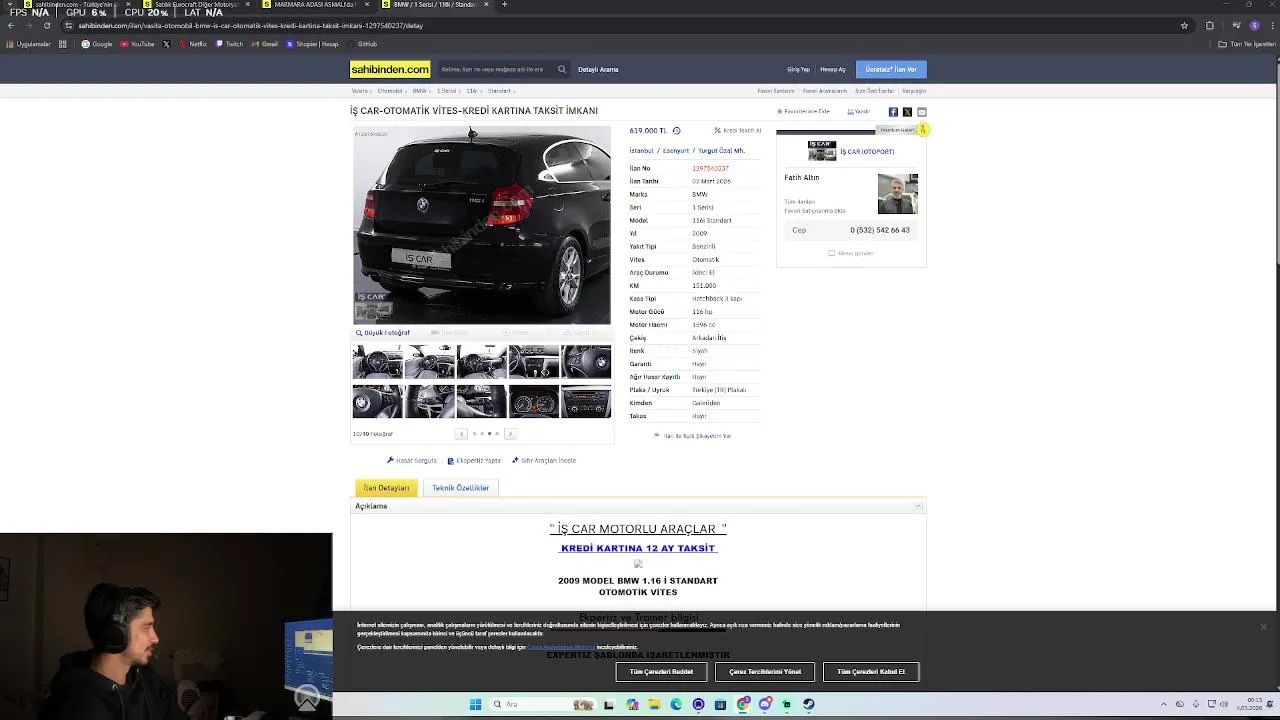Share listing on Facebook icon
The image size is (1280, 720).
893,112
